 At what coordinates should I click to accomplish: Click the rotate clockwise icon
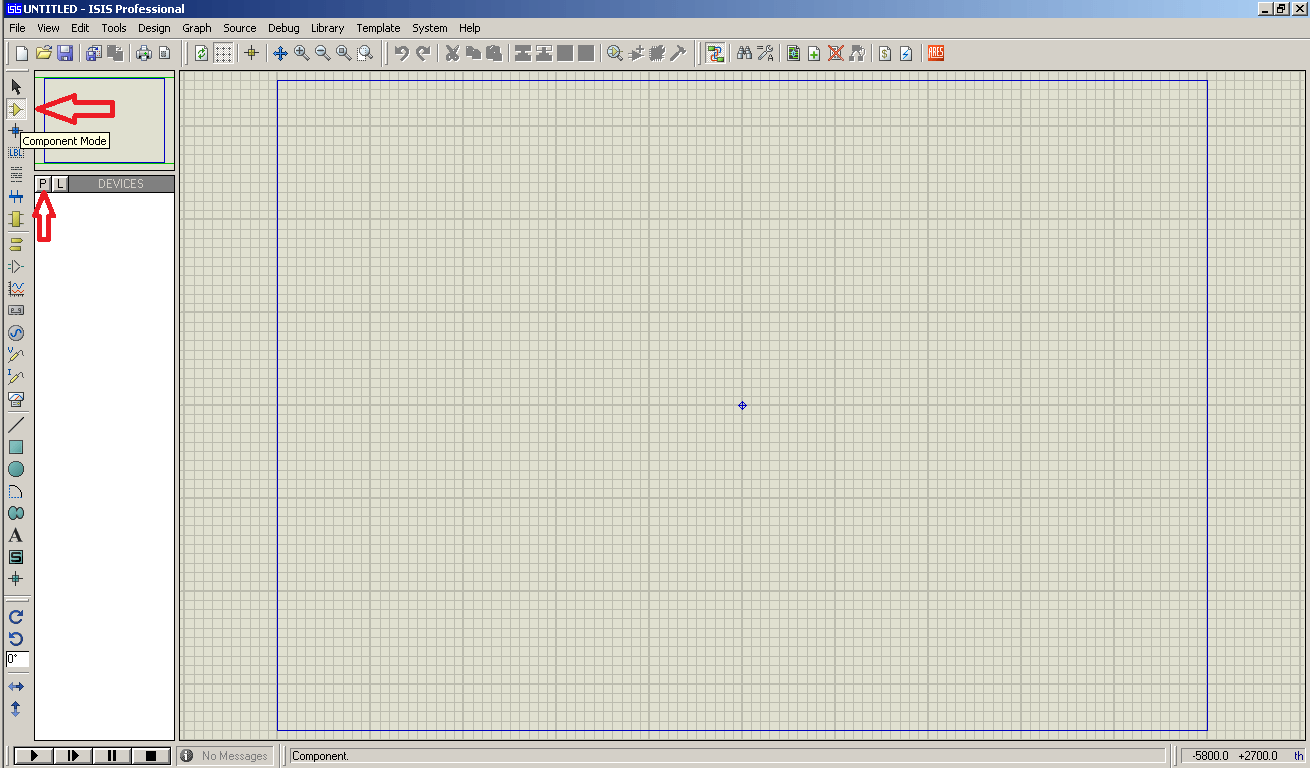(16, 617)
